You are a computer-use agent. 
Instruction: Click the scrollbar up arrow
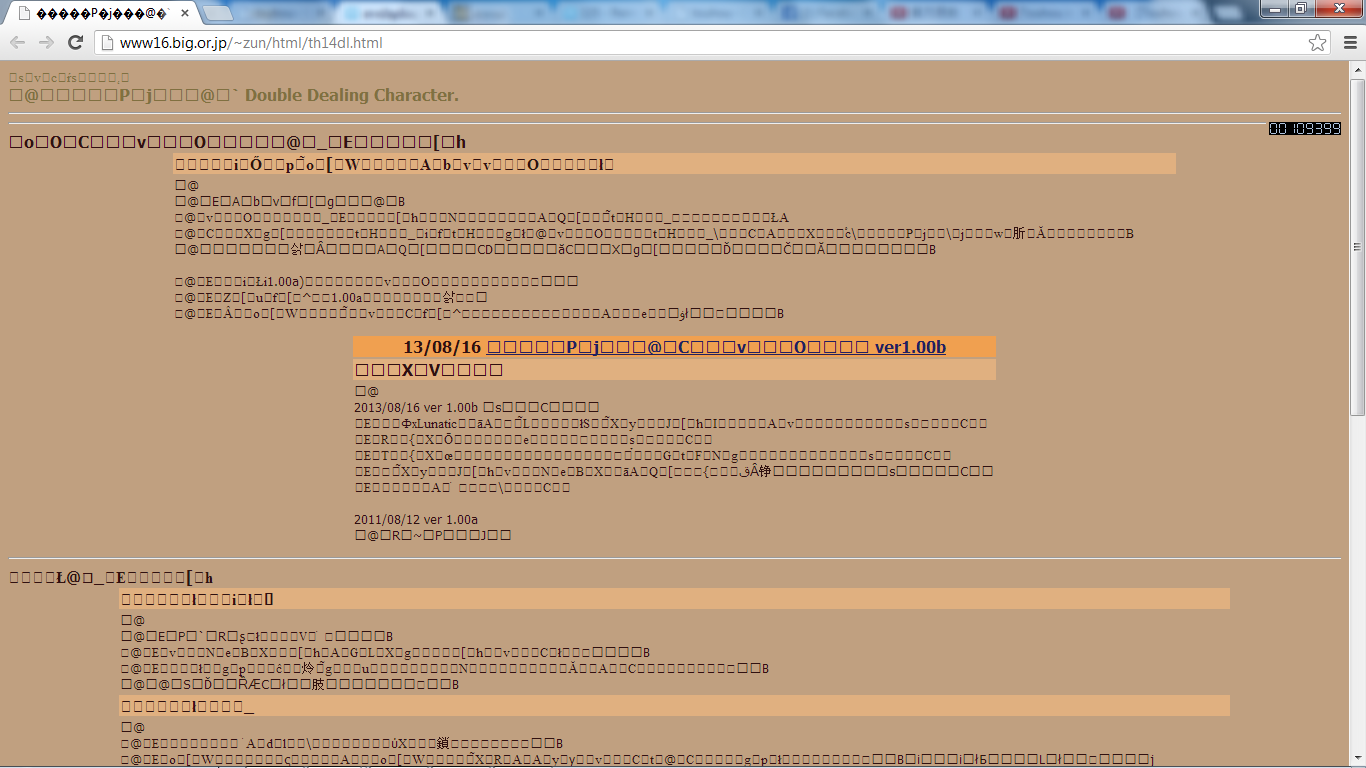[1357, 68]
